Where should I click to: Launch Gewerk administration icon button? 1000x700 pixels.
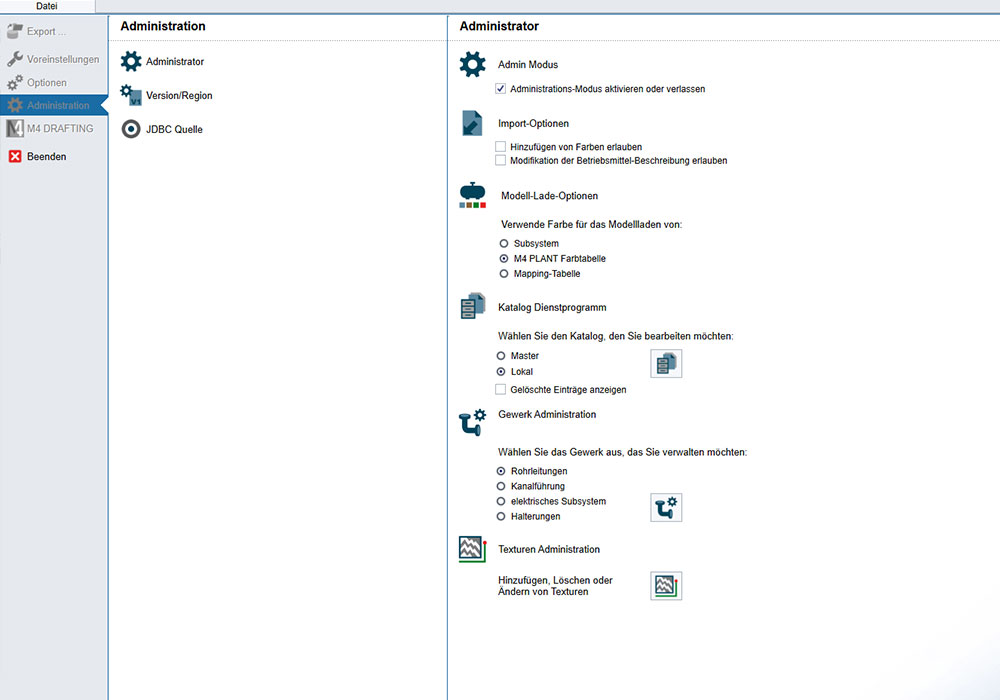tap(666, 507)
